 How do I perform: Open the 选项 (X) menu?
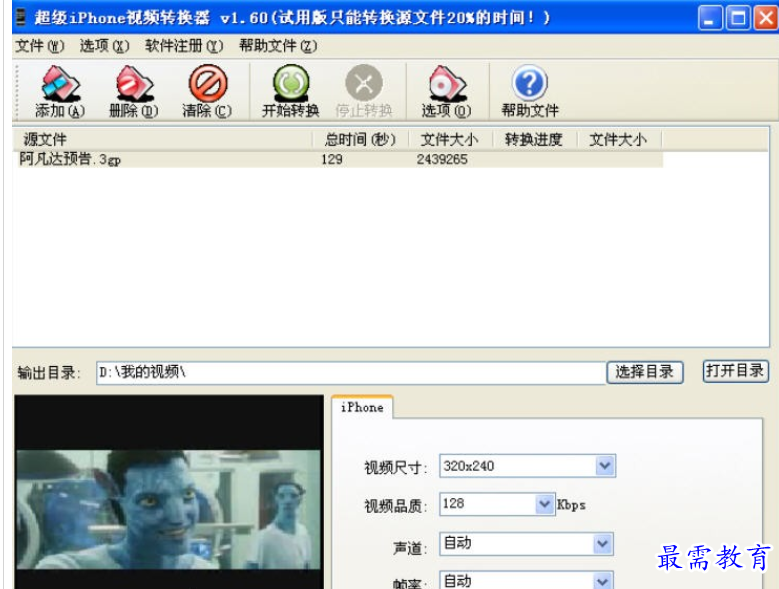(104, 46)
